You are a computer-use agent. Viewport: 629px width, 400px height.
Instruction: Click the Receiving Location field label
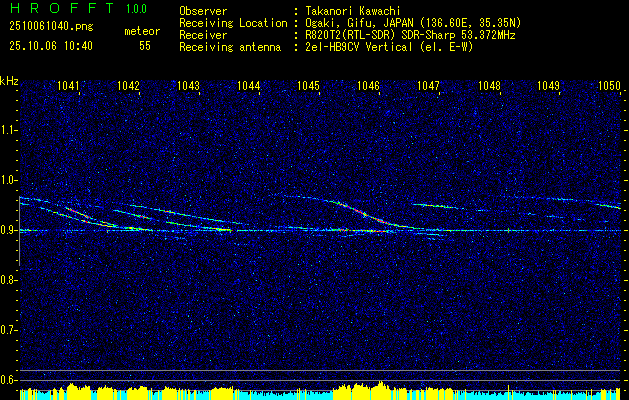(x=233, y=24)
